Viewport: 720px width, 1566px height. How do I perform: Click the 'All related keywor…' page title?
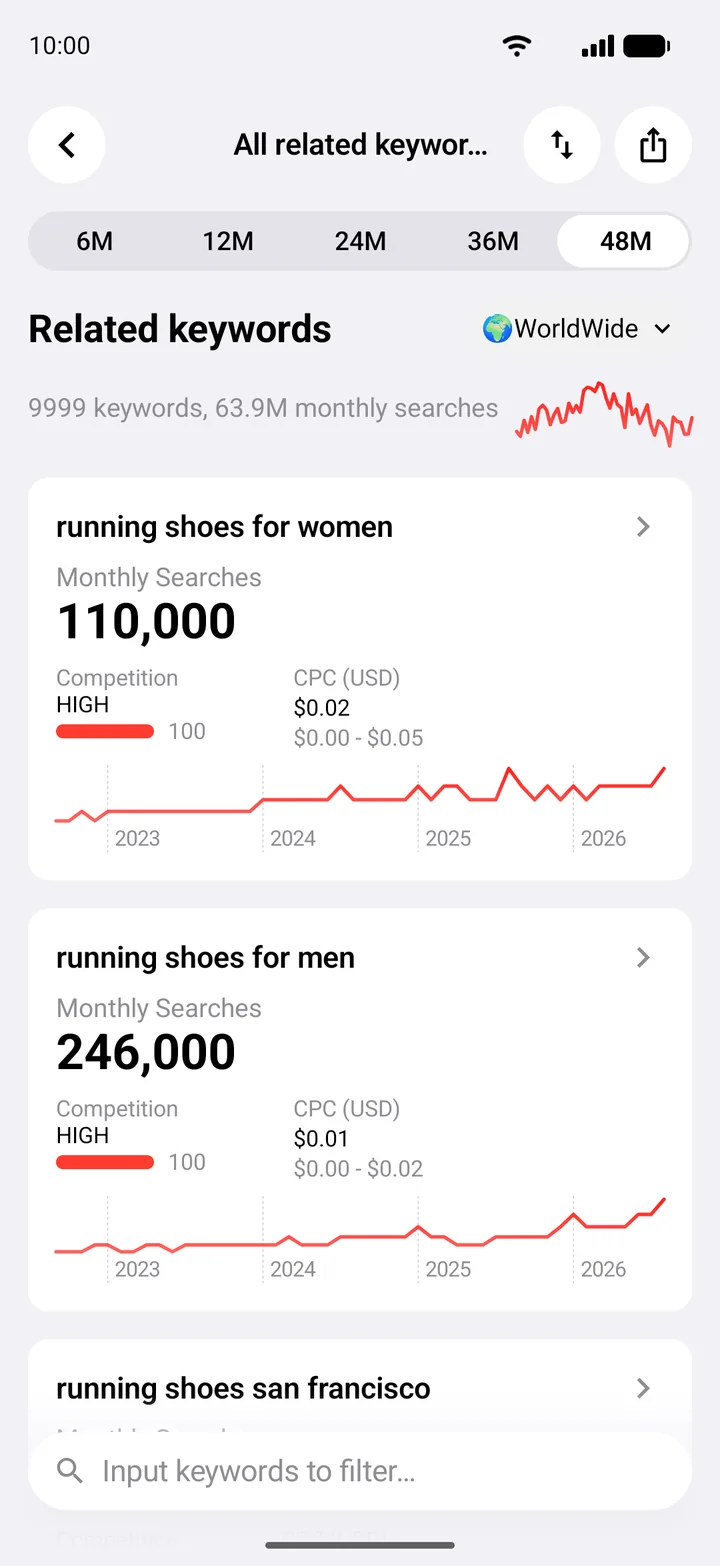tap(360, 146)
